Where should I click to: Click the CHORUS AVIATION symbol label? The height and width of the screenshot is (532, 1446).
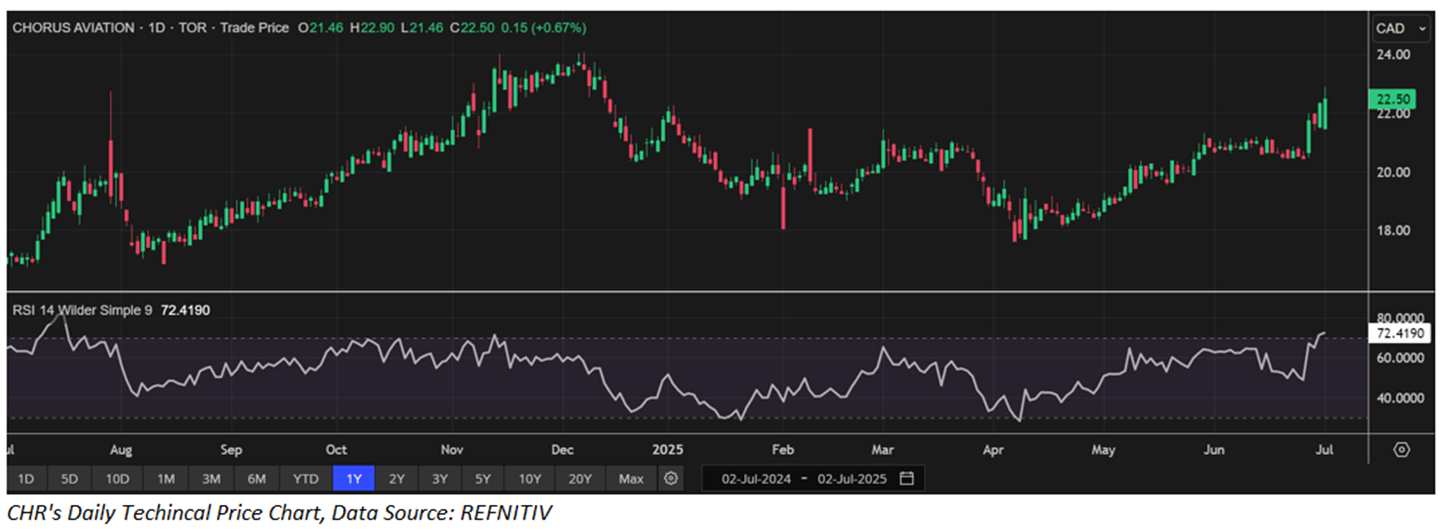(72, 27)
